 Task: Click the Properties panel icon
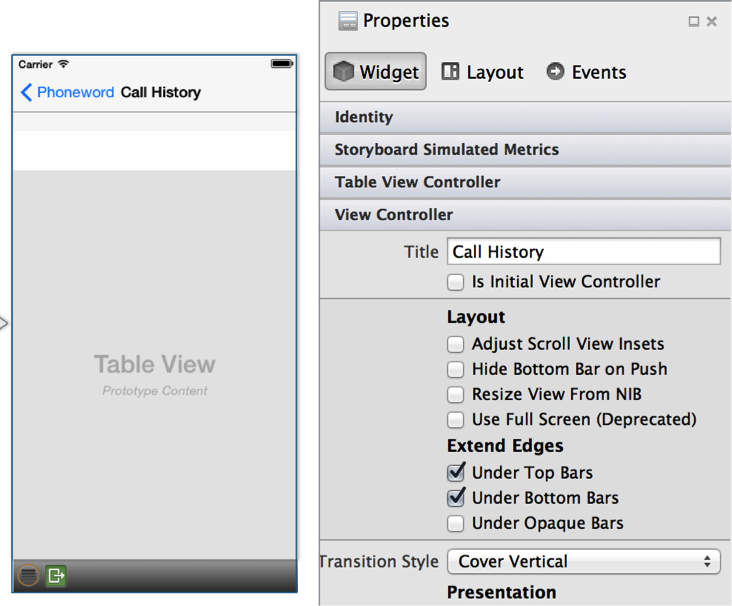click(x=348, y=21)
